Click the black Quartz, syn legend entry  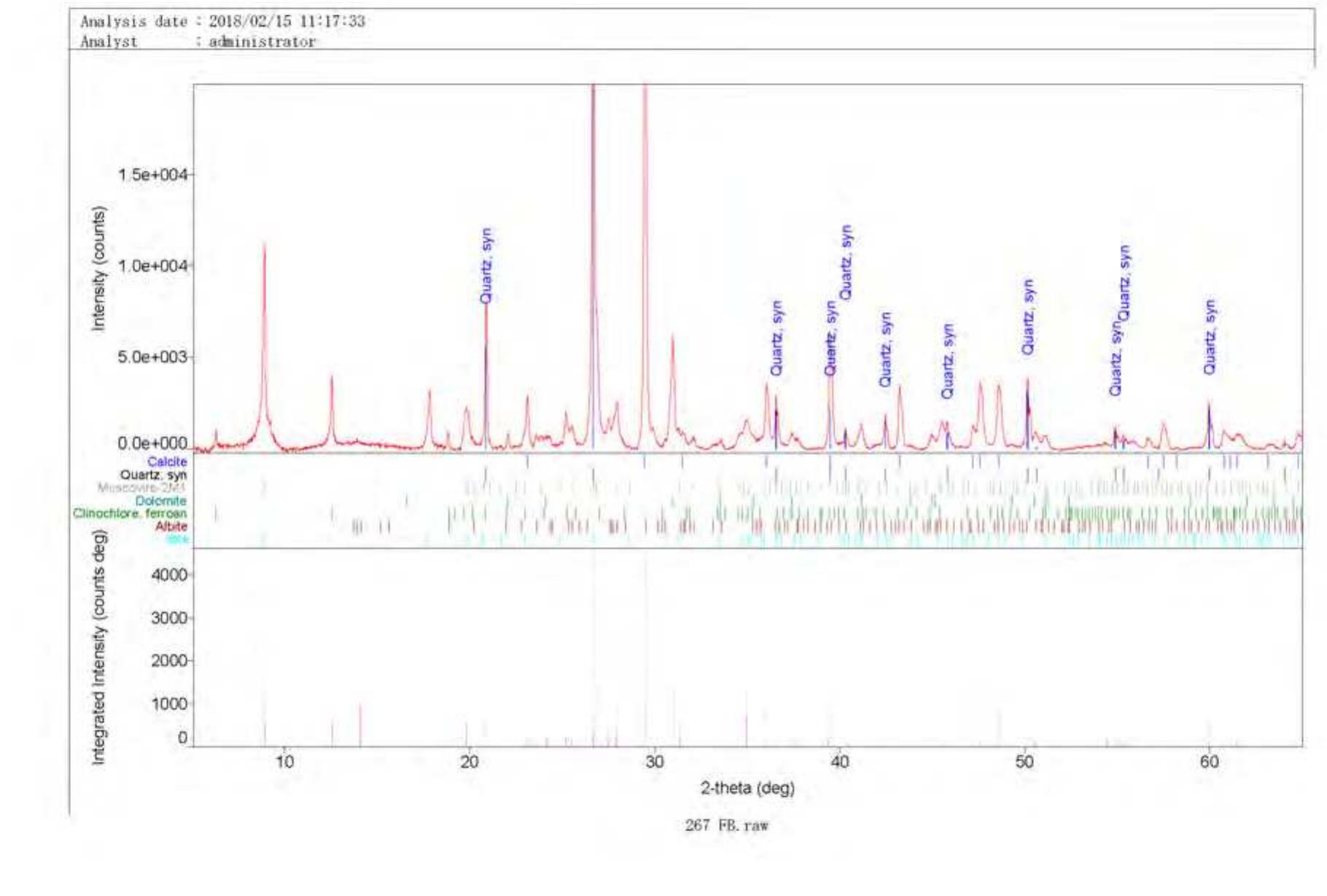tap(153, 475)
